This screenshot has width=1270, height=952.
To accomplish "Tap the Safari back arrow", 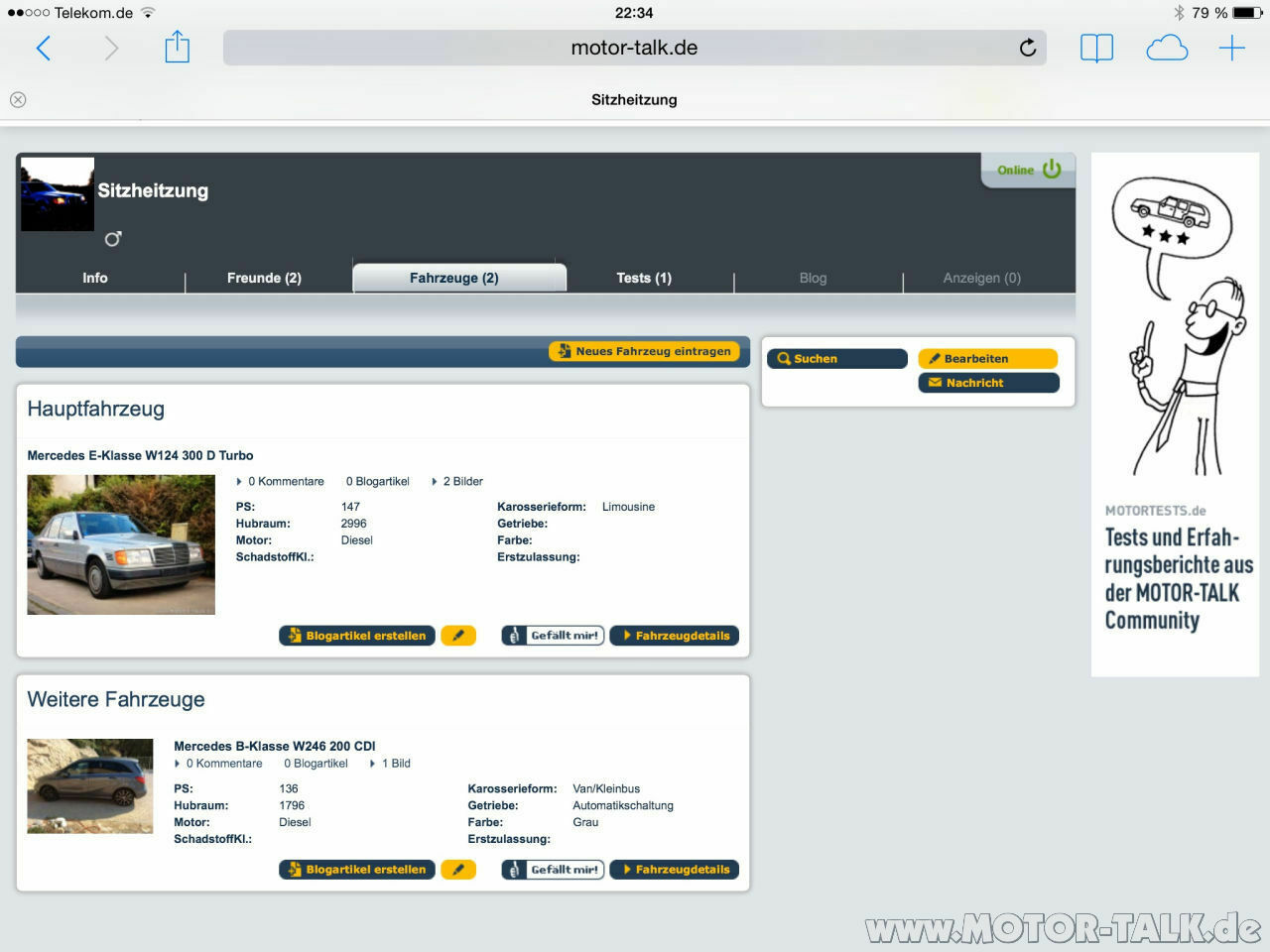I will coord(44,48).
